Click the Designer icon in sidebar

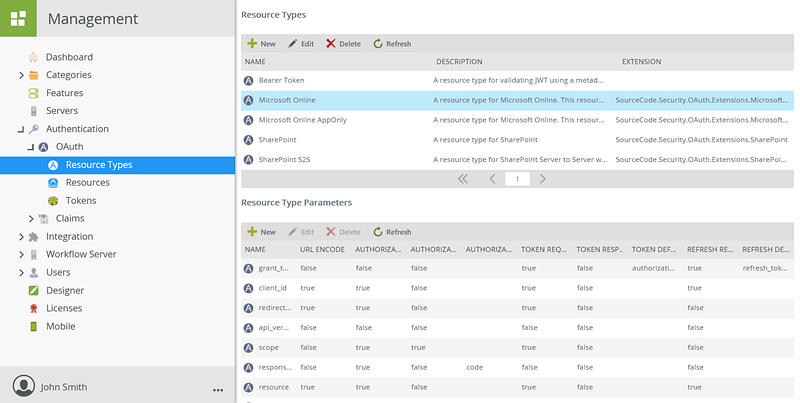34,291
